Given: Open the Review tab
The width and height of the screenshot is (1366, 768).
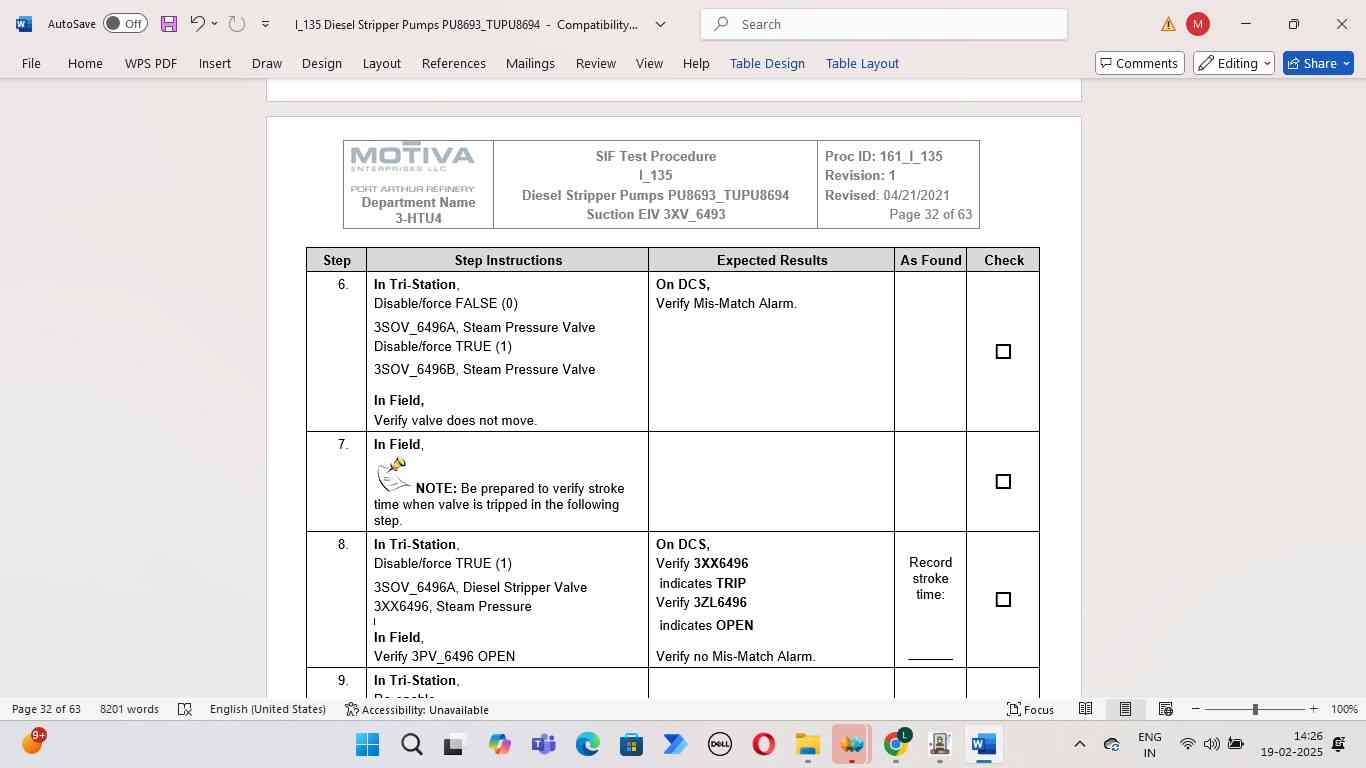Looking at the screenshot, I should coord(596,63).
